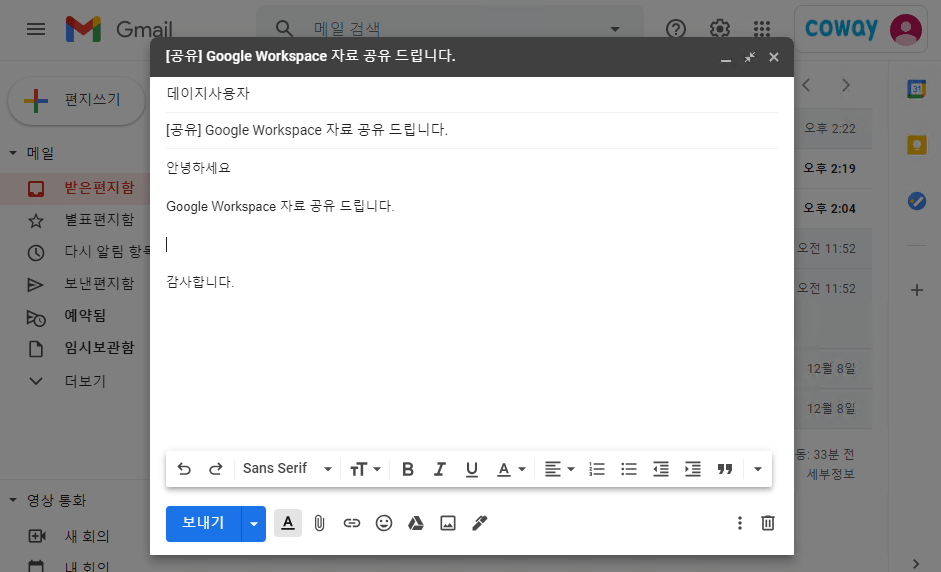Image resolution: width=941 pixels, height=572 pixels.
Task: Open the Sans Serif font dropdown
Action: coord(287,469)
